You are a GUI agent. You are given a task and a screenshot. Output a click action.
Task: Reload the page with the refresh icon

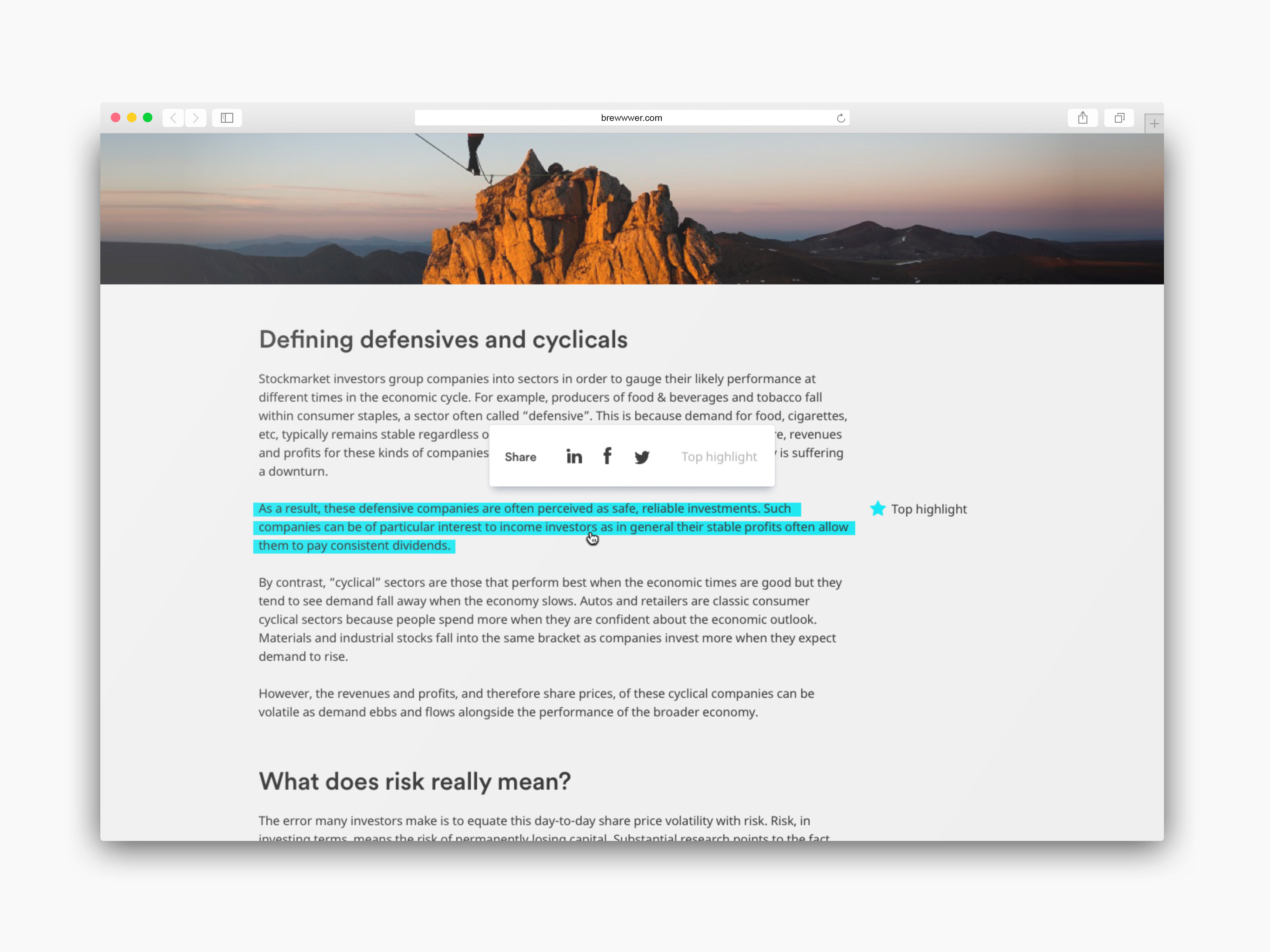pos(840,118)
